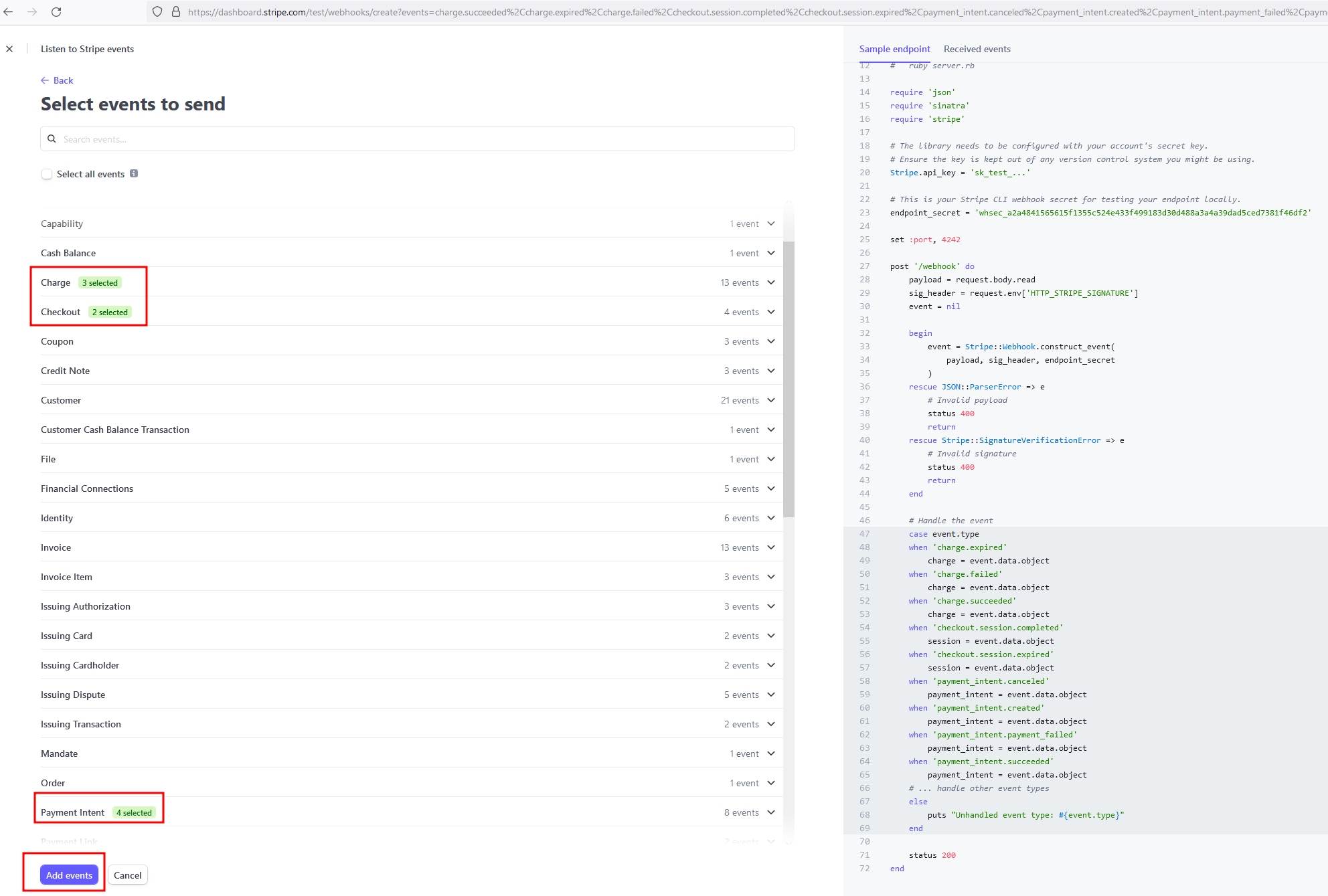The image size is (1328, 896).
Task: Click the browser back arrow
Action: (9, 12)
